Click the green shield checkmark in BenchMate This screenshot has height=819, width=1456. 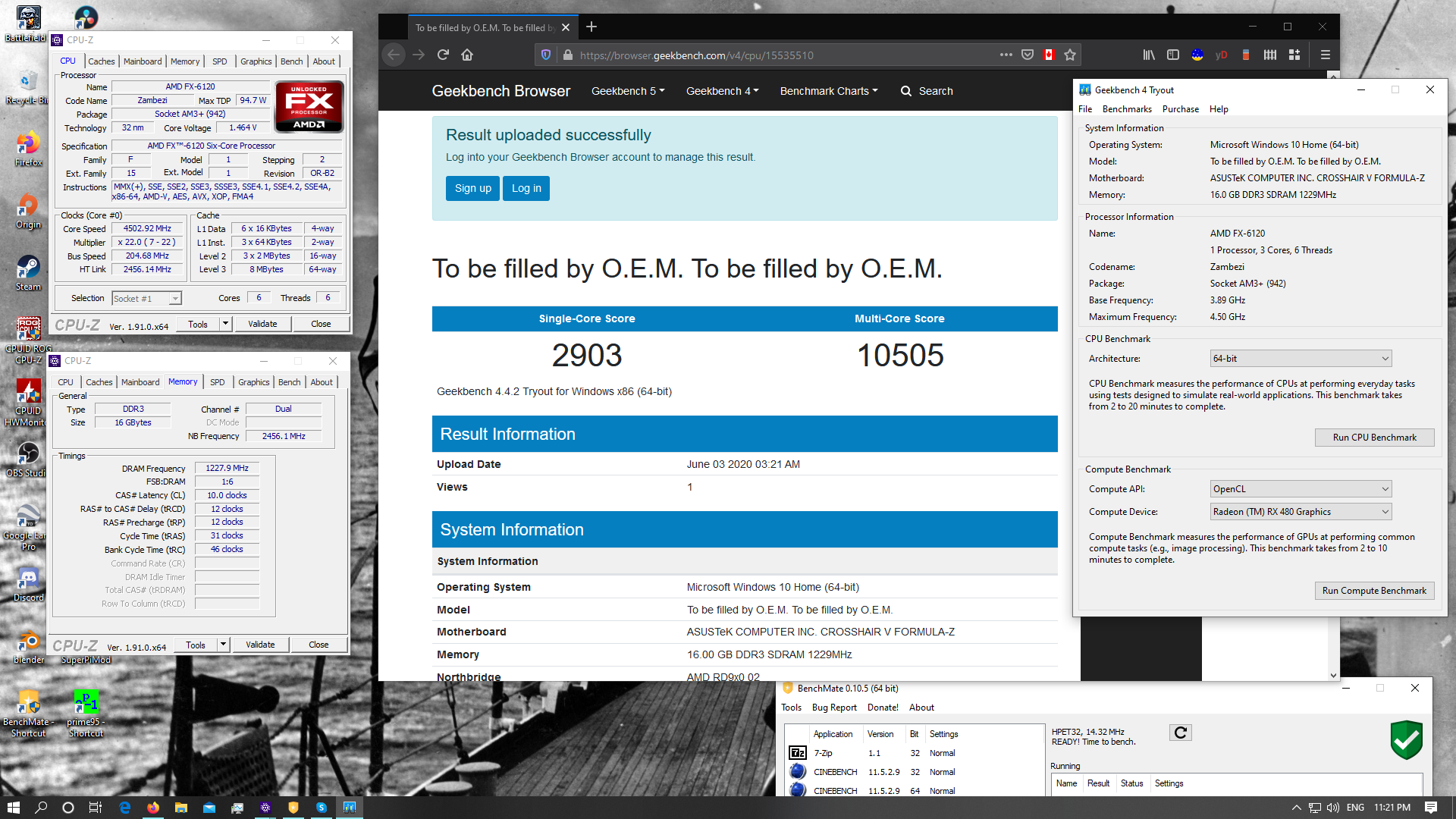pos(1406,739)
